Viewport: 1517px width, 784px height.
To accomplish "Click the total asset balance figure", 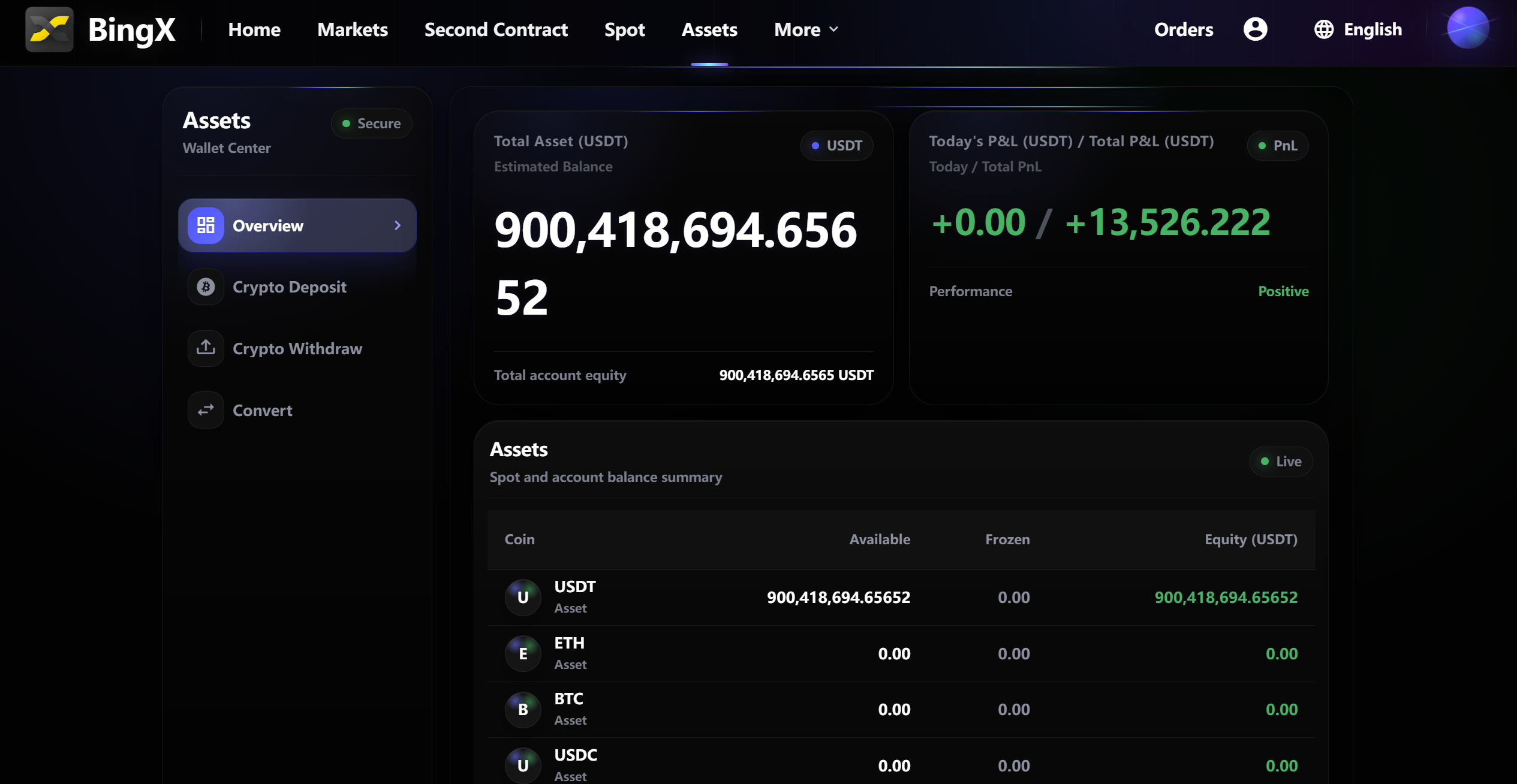I will point(676,263).
